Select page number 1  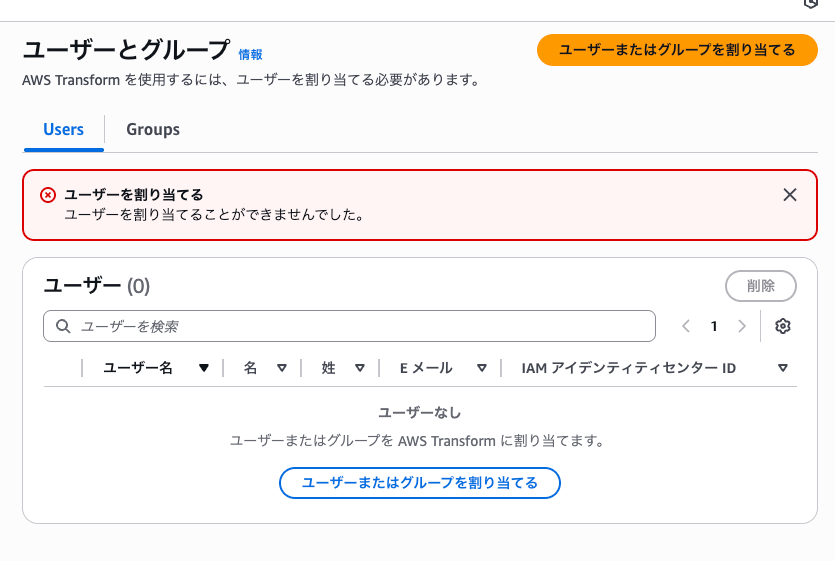pos(714,326)
